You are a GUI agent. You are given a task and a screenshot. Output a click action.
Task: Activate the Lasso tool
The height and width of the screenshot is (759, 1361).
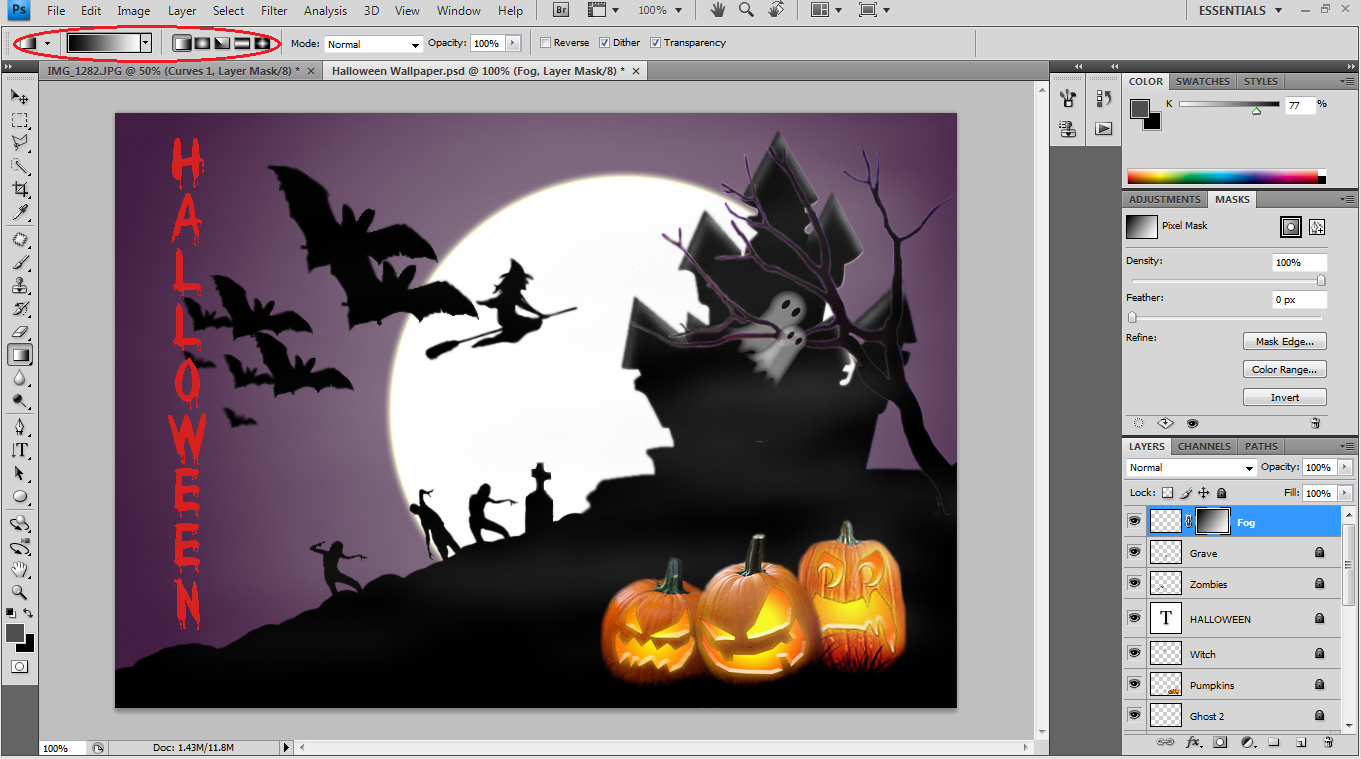pyautogui.click(x=20, y=142)
